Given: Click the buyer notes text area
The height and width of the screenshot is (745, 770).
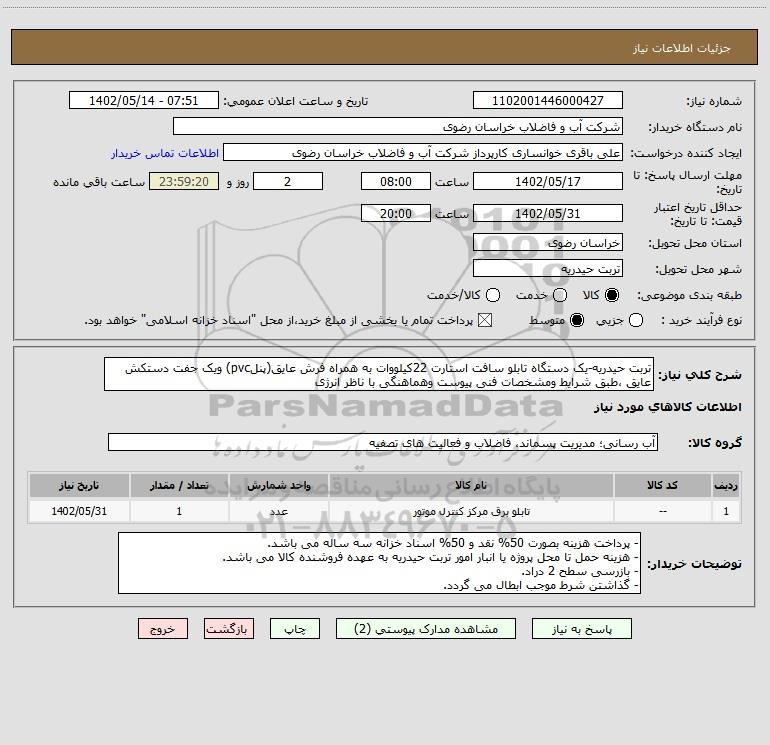Looking at the screenshot, I should click(x=380, y=563).
